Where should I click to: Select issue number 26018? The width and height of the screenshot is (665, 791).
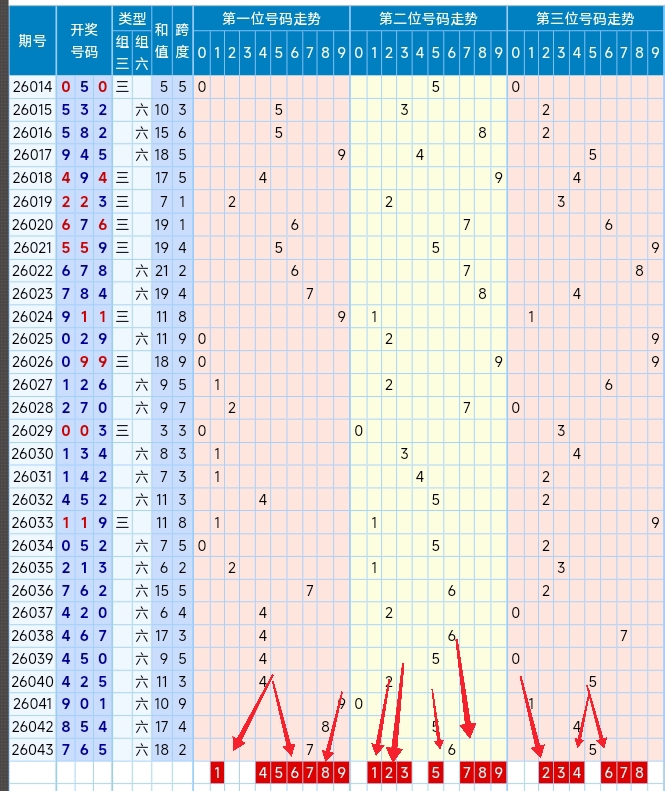(32, 178)
